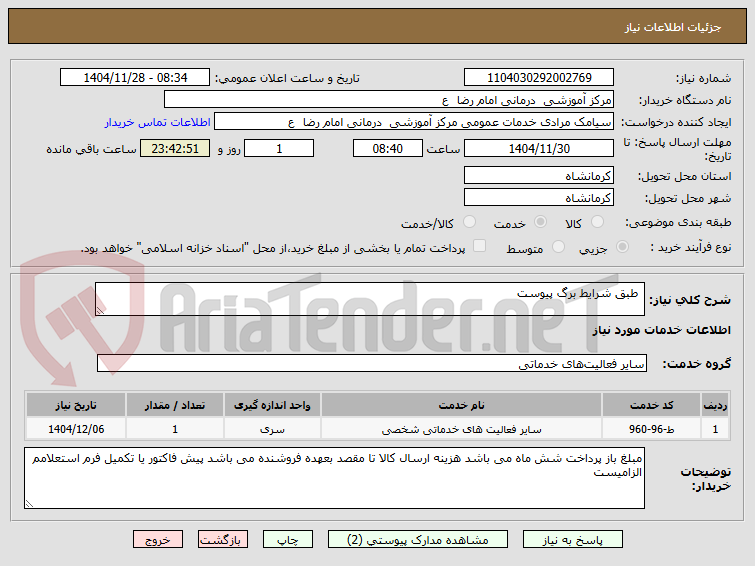Click the remaining days field showing 1

[279, 148]
